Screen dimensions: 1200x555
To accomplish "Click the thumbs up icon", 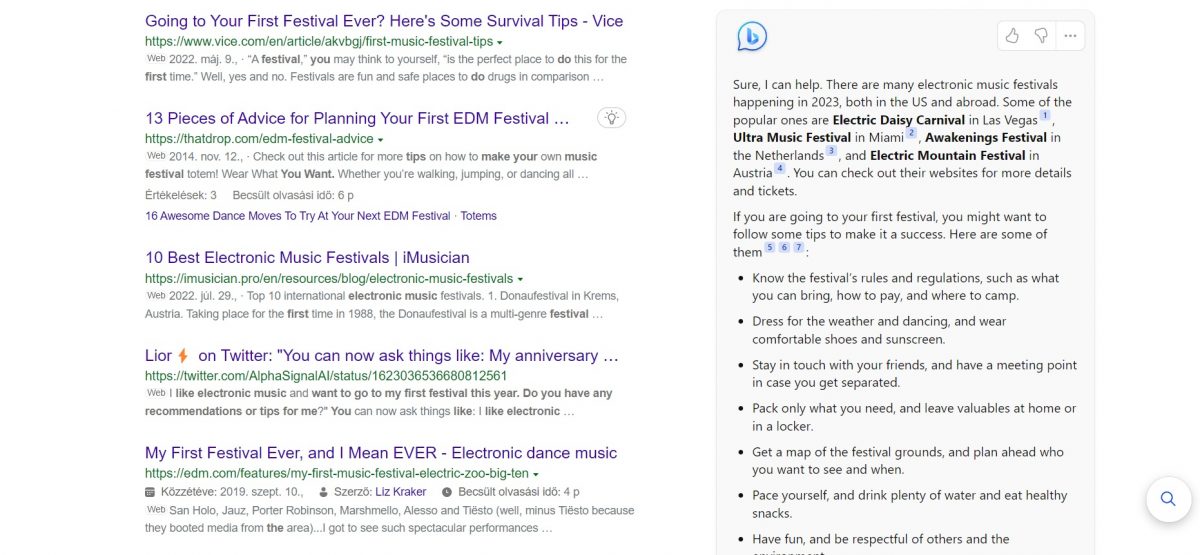I will click(1012, 36).
